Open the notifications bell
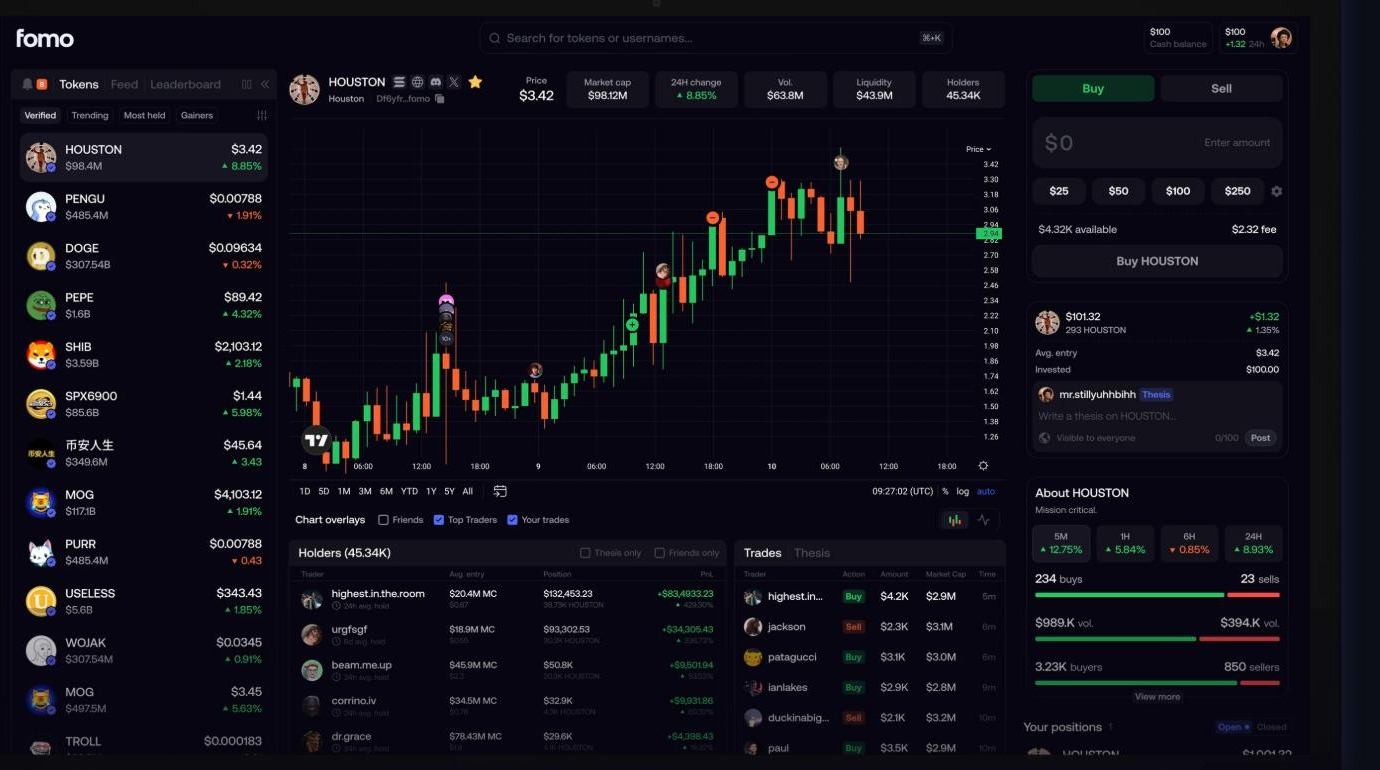 pyautogui.click(x=28, y=84)
